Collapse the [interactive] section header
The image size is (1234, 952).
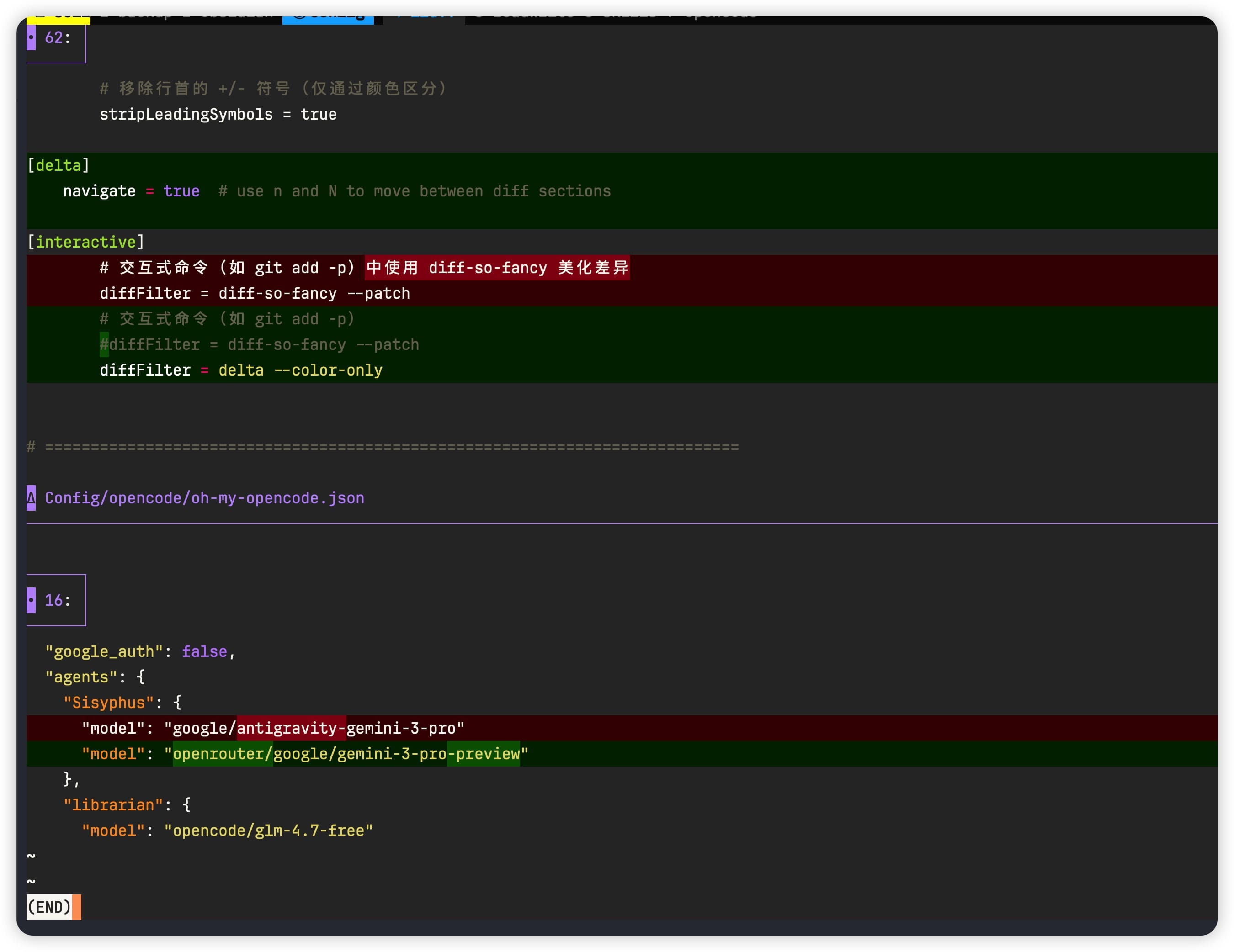coord(85,242)
